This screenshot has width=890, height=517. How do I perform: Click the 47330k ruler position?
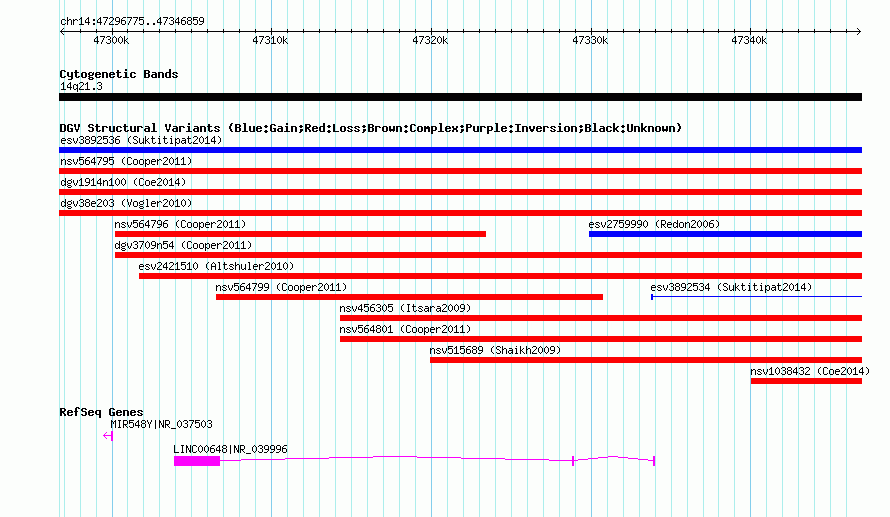pyautogui.click(x=590, y=40)
